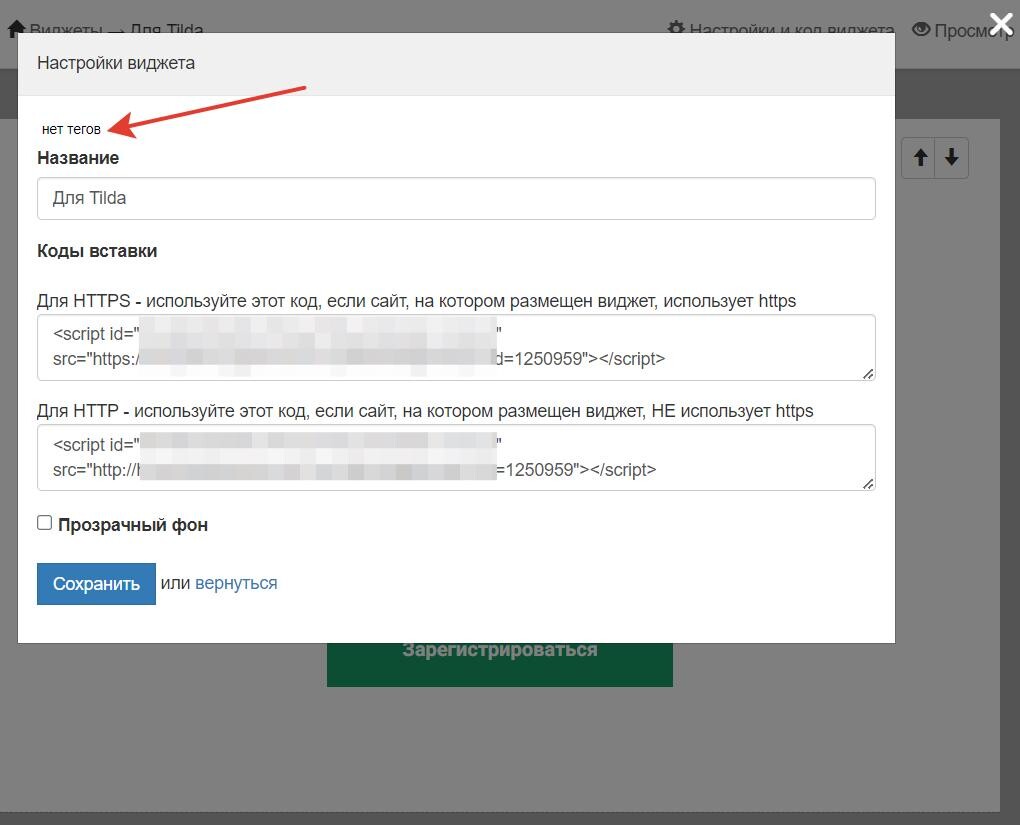Image resolution: width=1020 pixels, height=825 pixels.
Task: Grab the resize handle of HTTPS code box
Action: point(868,373)
